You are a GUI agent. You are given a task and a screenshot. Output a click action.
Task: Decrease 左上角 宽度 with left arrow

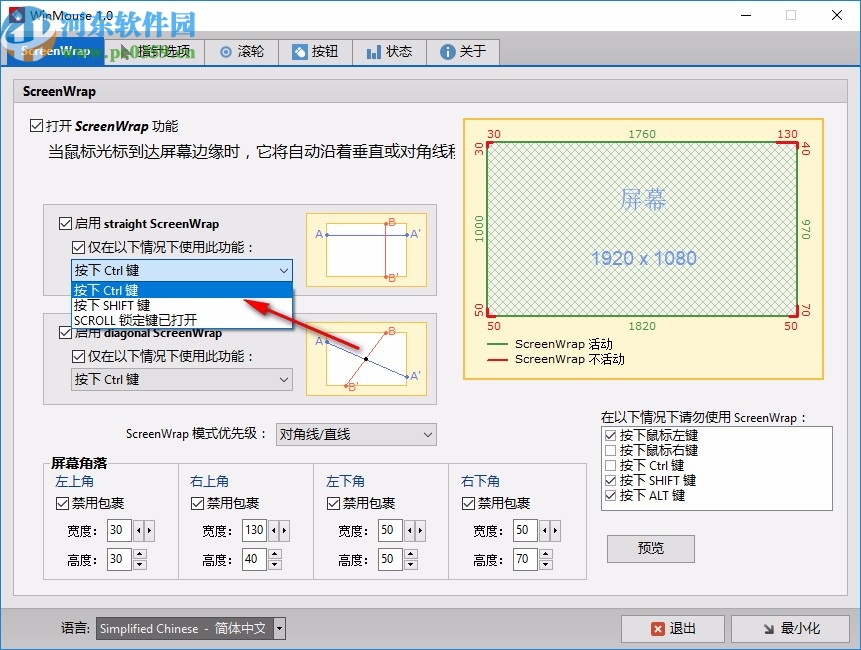point(138,531)
